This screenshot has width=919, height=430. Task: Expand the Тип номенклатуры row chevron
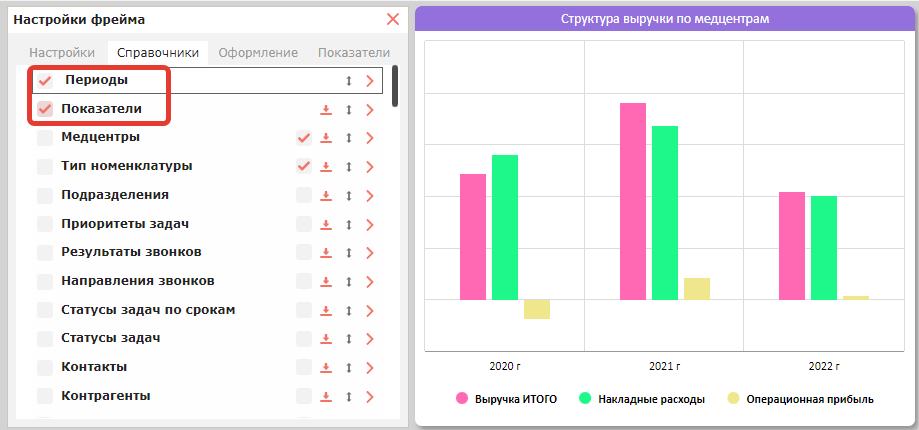(369, 167)
